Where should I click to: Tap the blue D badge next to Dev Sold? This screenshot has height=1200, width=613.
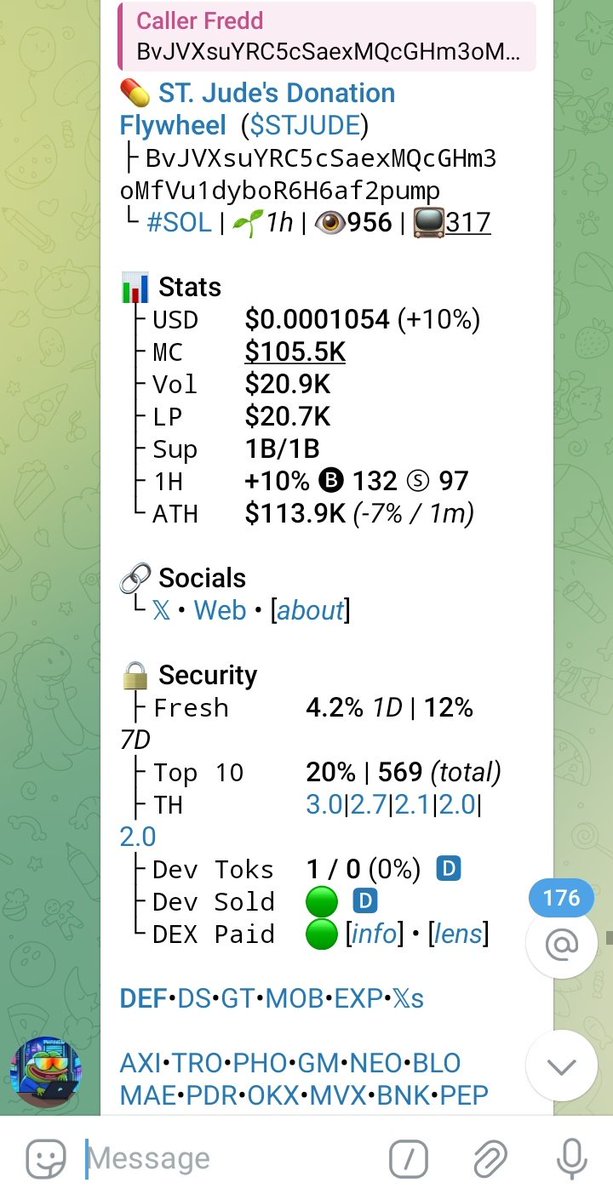coord(365,901)
